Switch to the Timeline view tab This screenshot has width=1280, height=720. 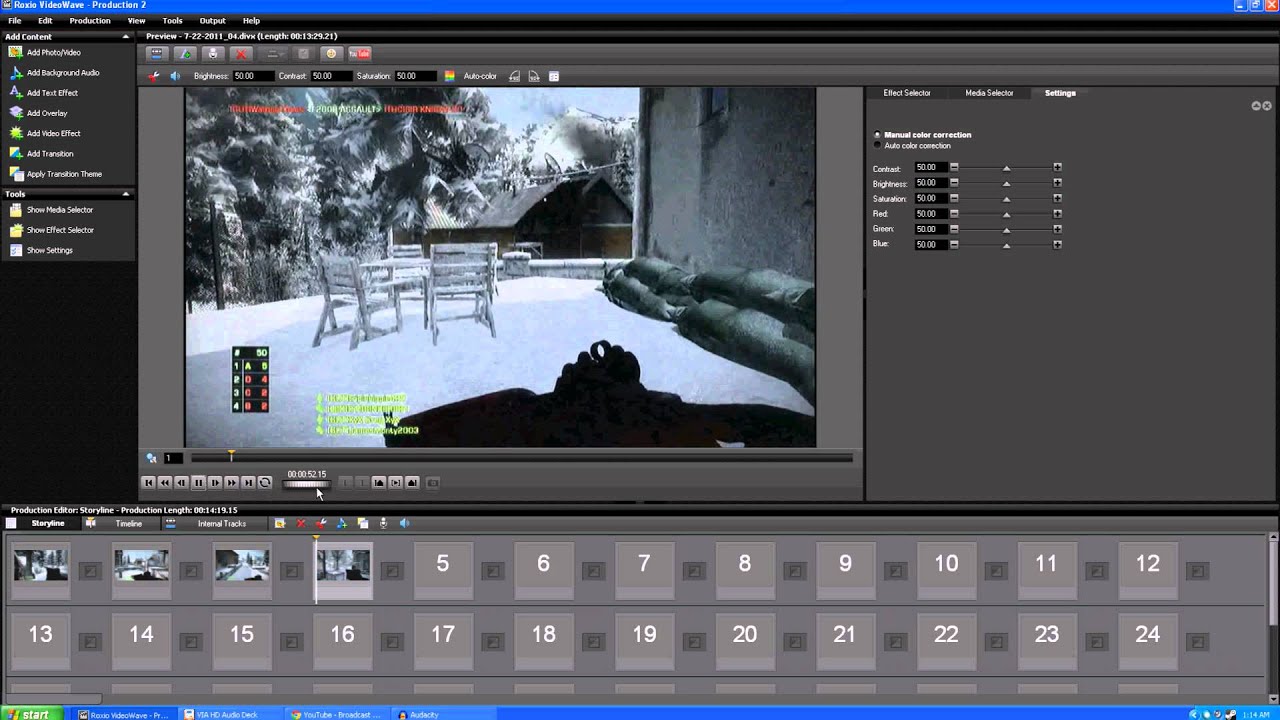129,524
